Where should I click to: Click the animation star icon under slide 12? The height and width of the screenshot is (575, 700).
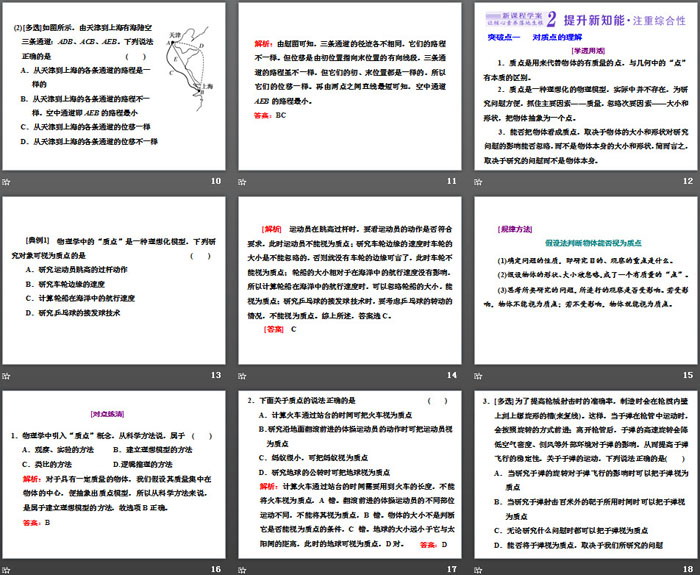(x=477, y=181)
